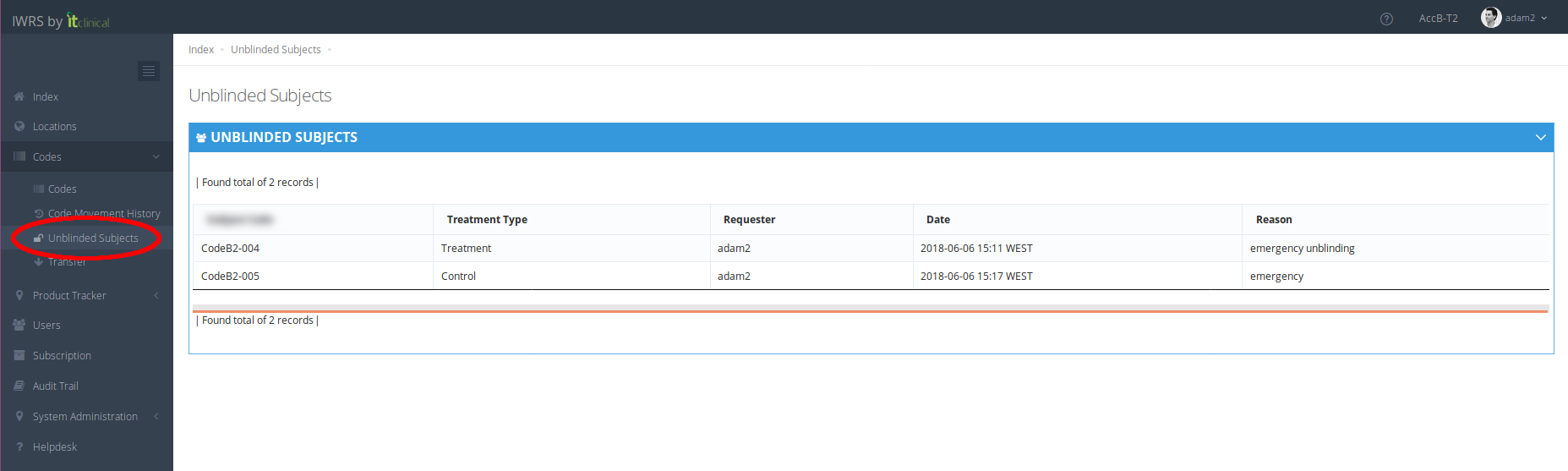Click the Codes barcode icon in main menu
The height and width of the screenshot is (471, 1568).
19,156
